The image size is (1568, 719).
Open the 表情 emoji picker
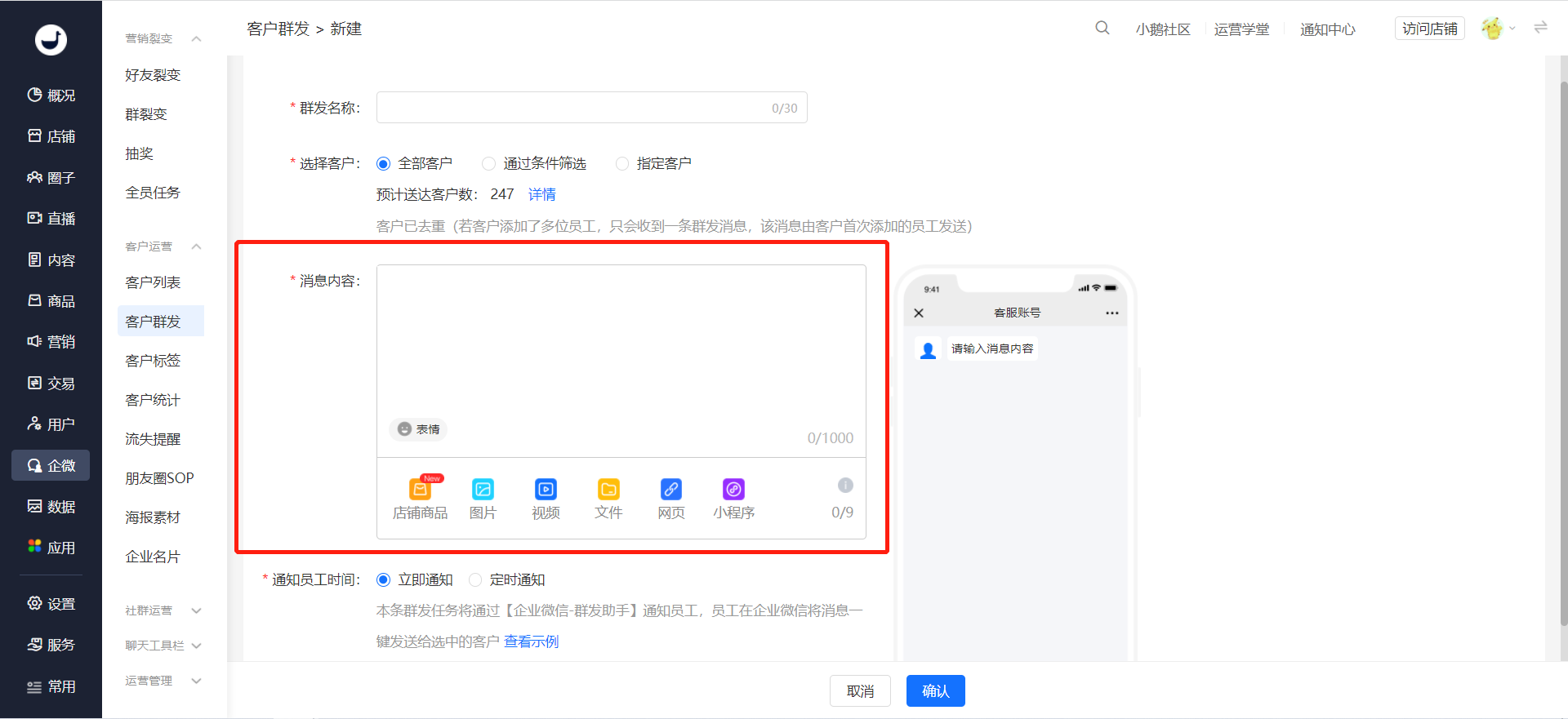[x=418, y=429]
